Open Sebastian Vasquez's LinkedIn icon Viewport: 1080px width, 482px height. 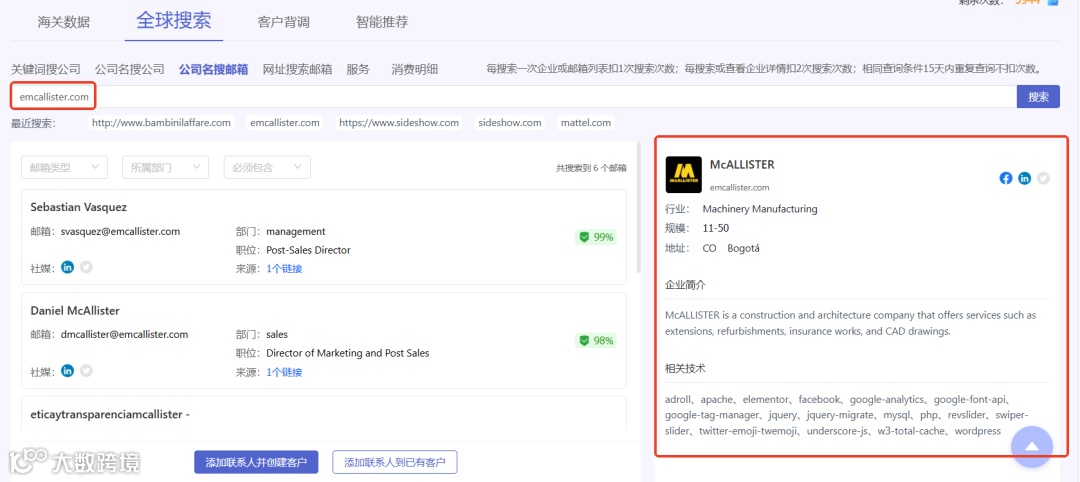pos(68,267)
